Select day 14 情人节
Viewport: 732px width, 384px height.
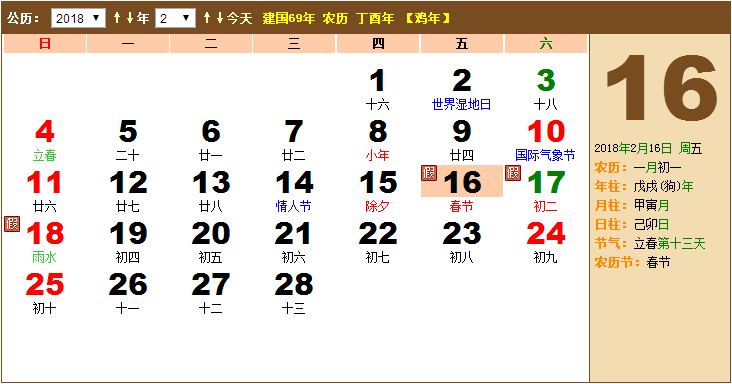pos(294,191)
